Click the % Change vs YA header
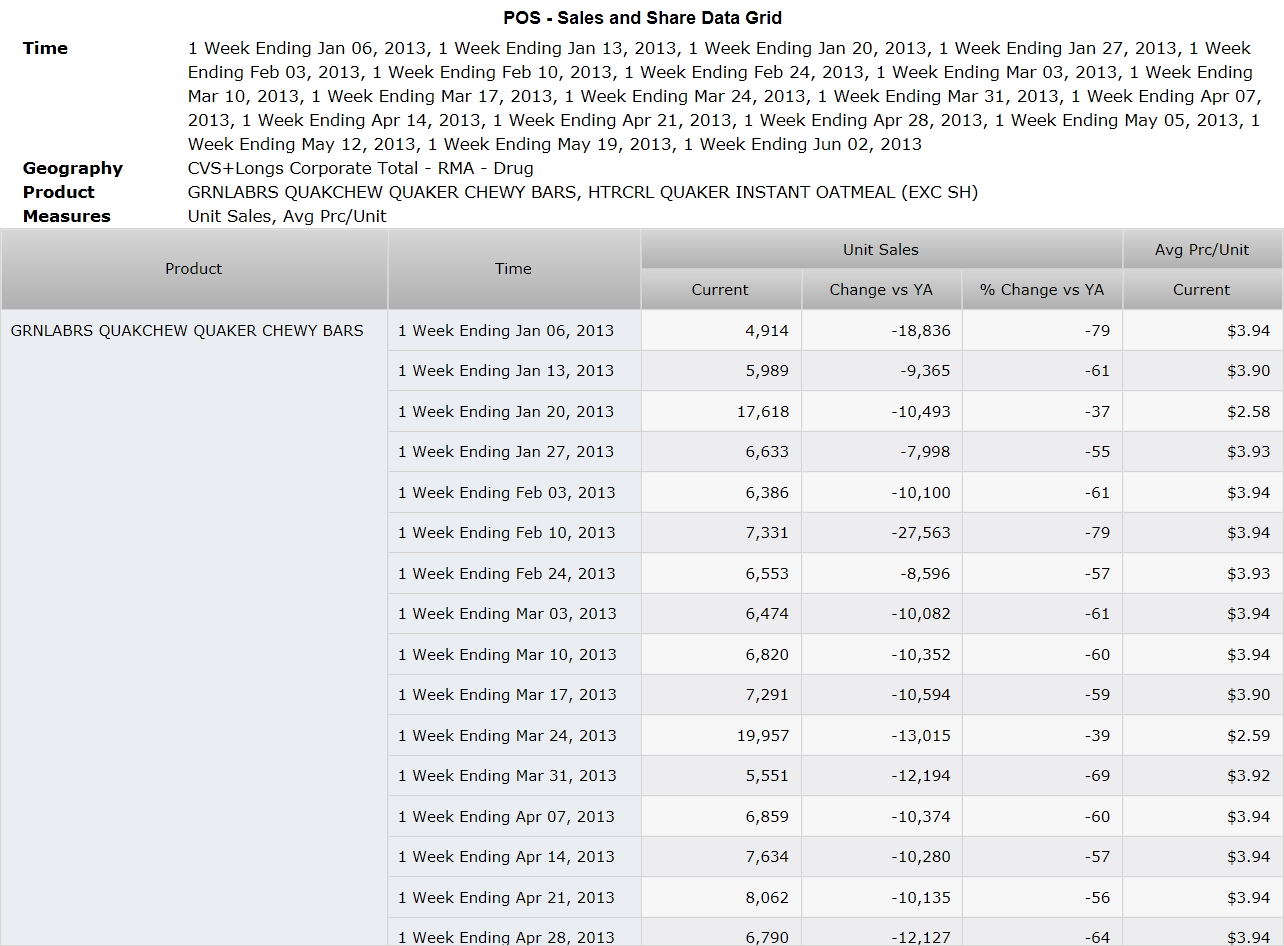This screenshot has width=1284, height=946. (1042, 290)
